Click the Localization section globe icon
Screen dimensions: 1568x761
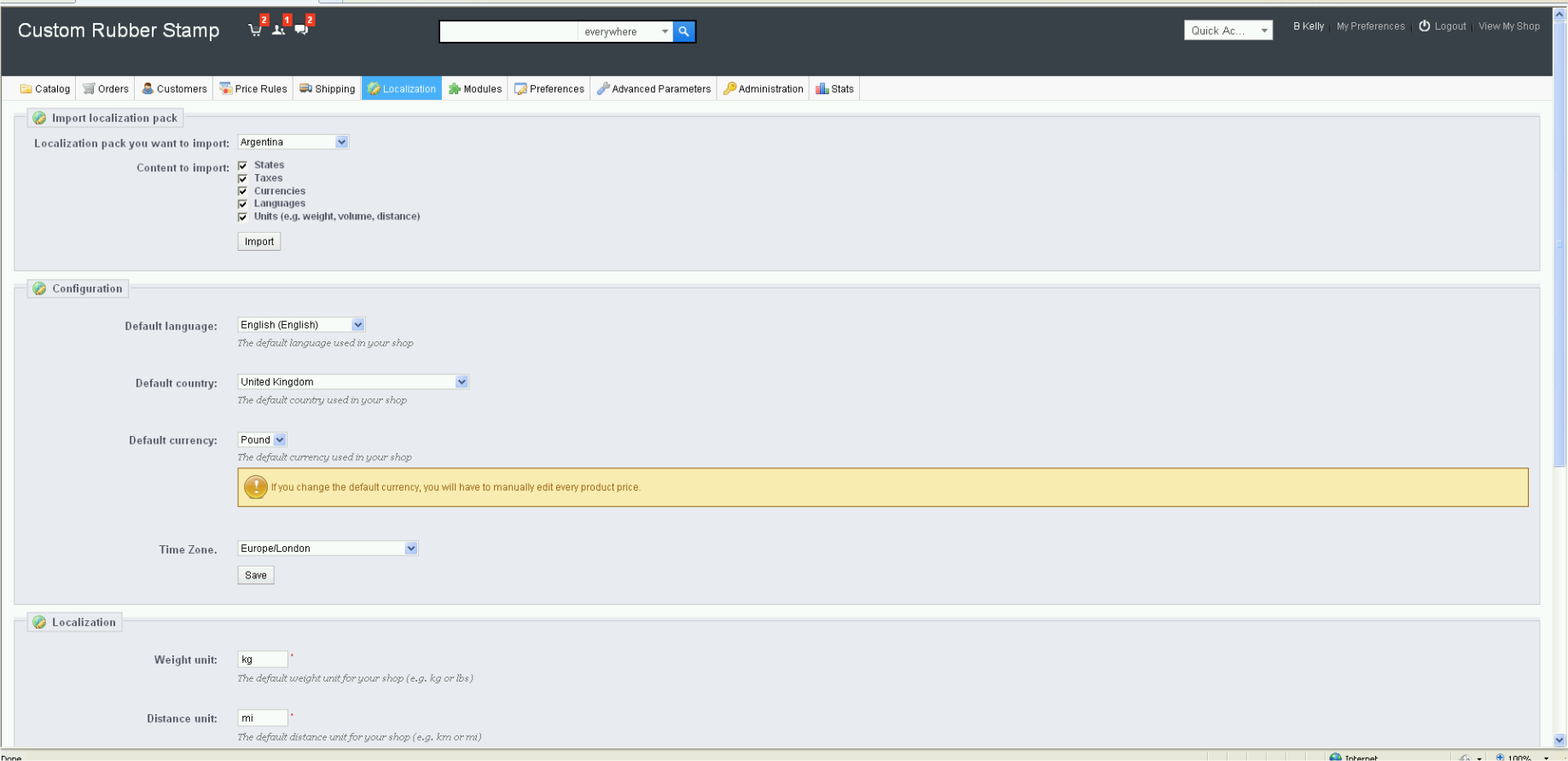click(x=39, y=623)
